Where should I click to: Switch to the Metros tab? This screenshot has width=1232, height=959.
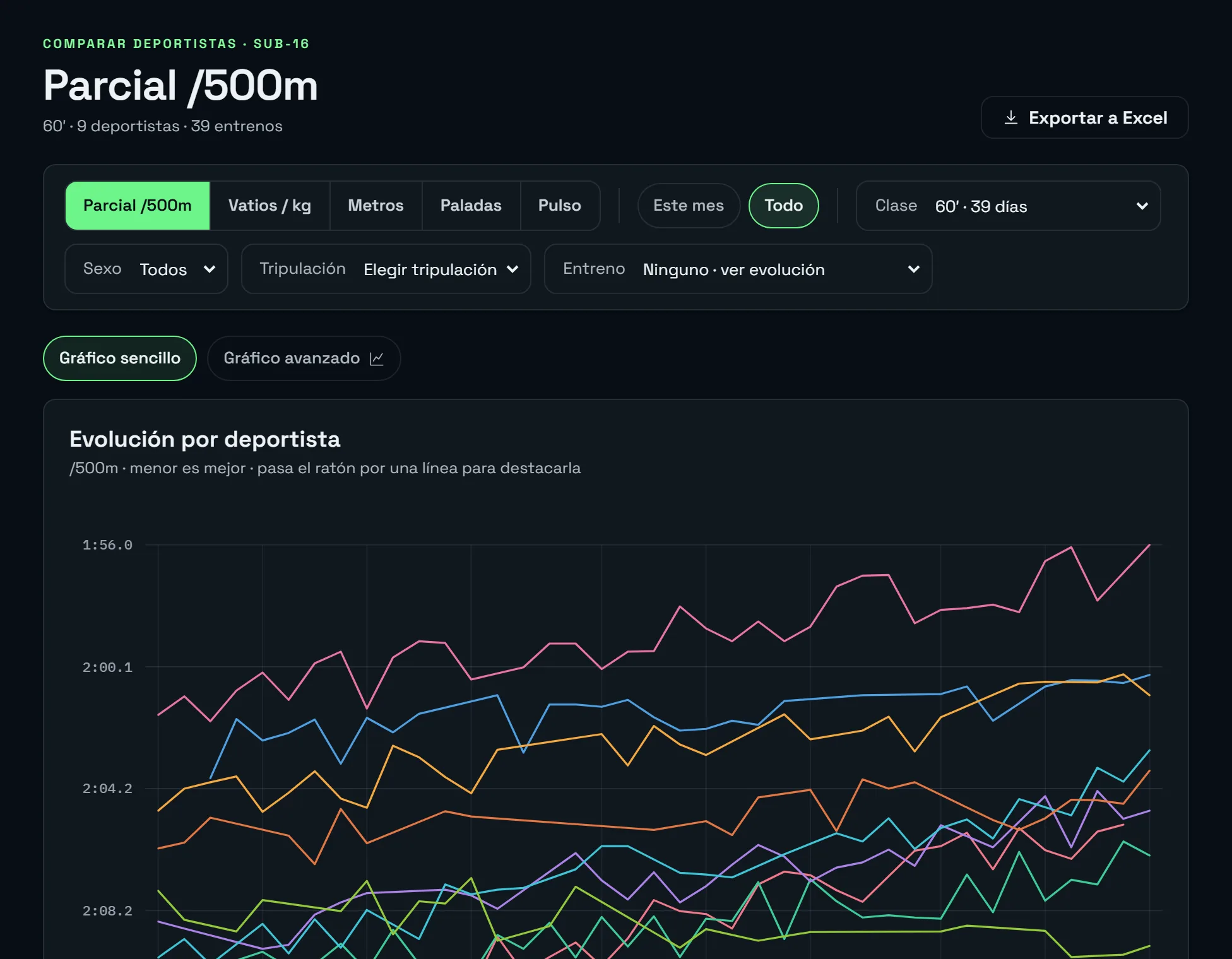point(376,206)
